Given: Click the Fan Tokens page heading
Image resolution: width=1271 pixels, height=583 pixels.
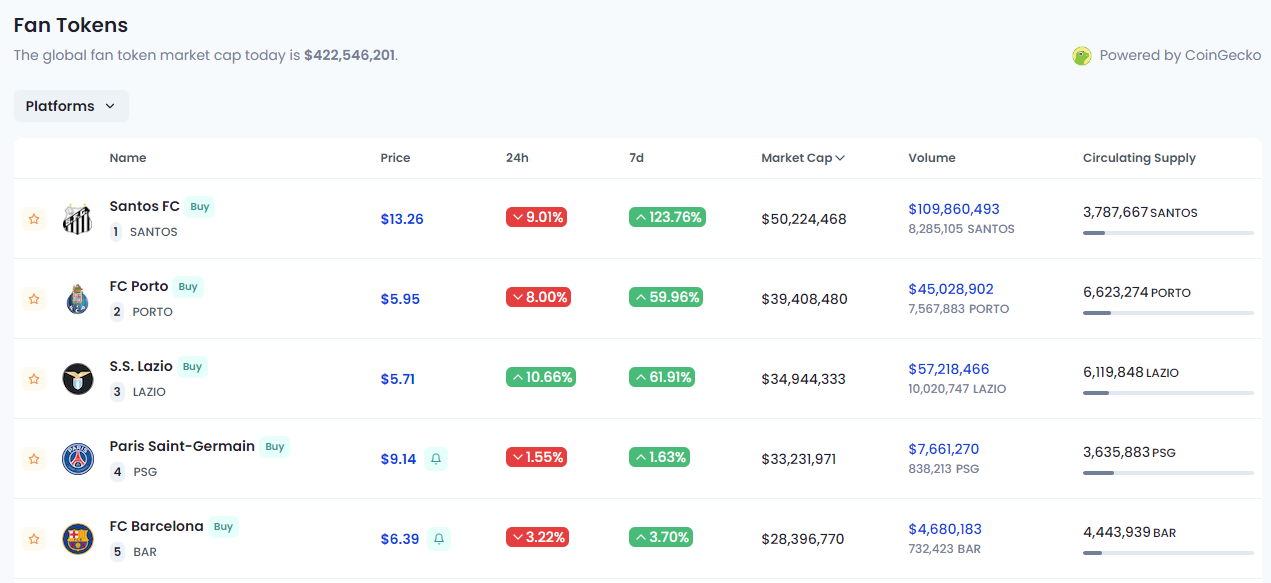Looking at the screenshot, I should pyautogui.click(x=71, y=25).
